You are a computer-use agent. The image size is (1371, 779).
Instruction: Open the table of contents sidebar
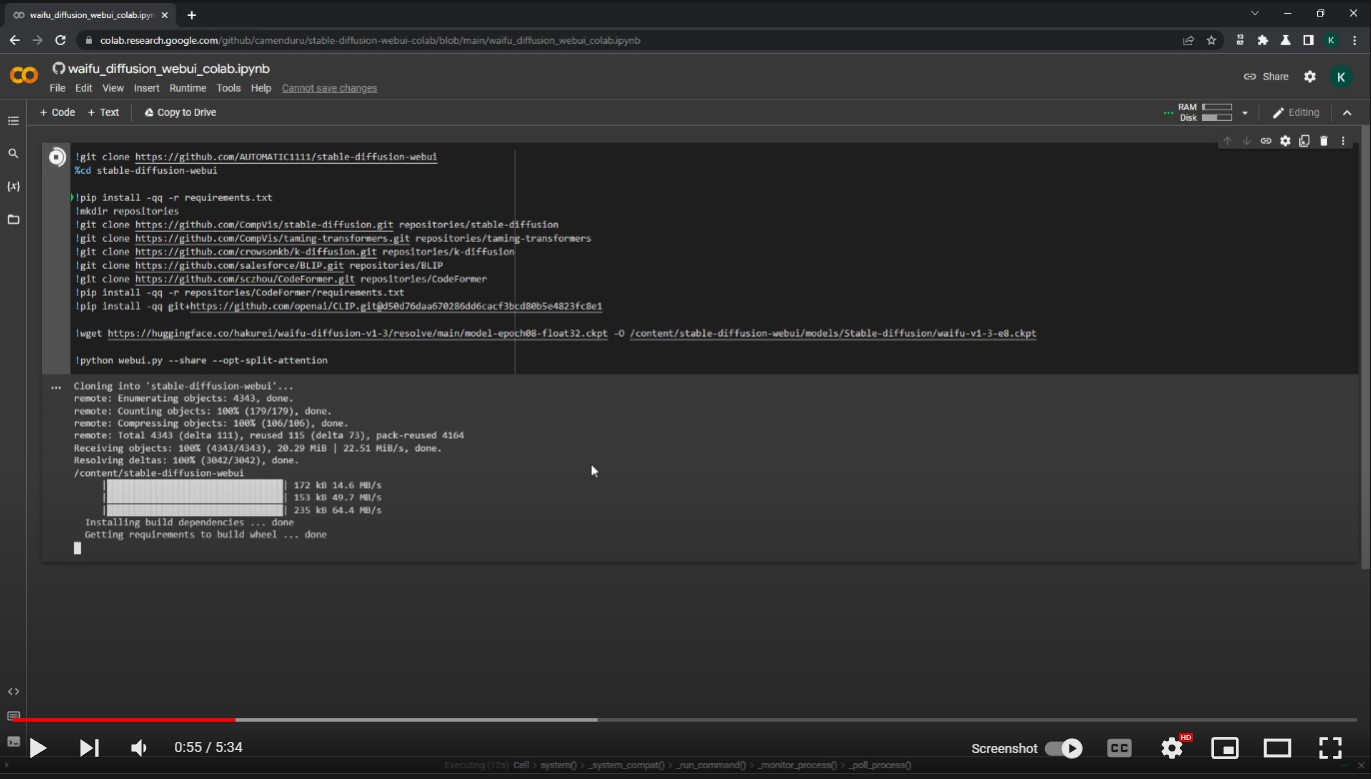click(x=13, y=121)
